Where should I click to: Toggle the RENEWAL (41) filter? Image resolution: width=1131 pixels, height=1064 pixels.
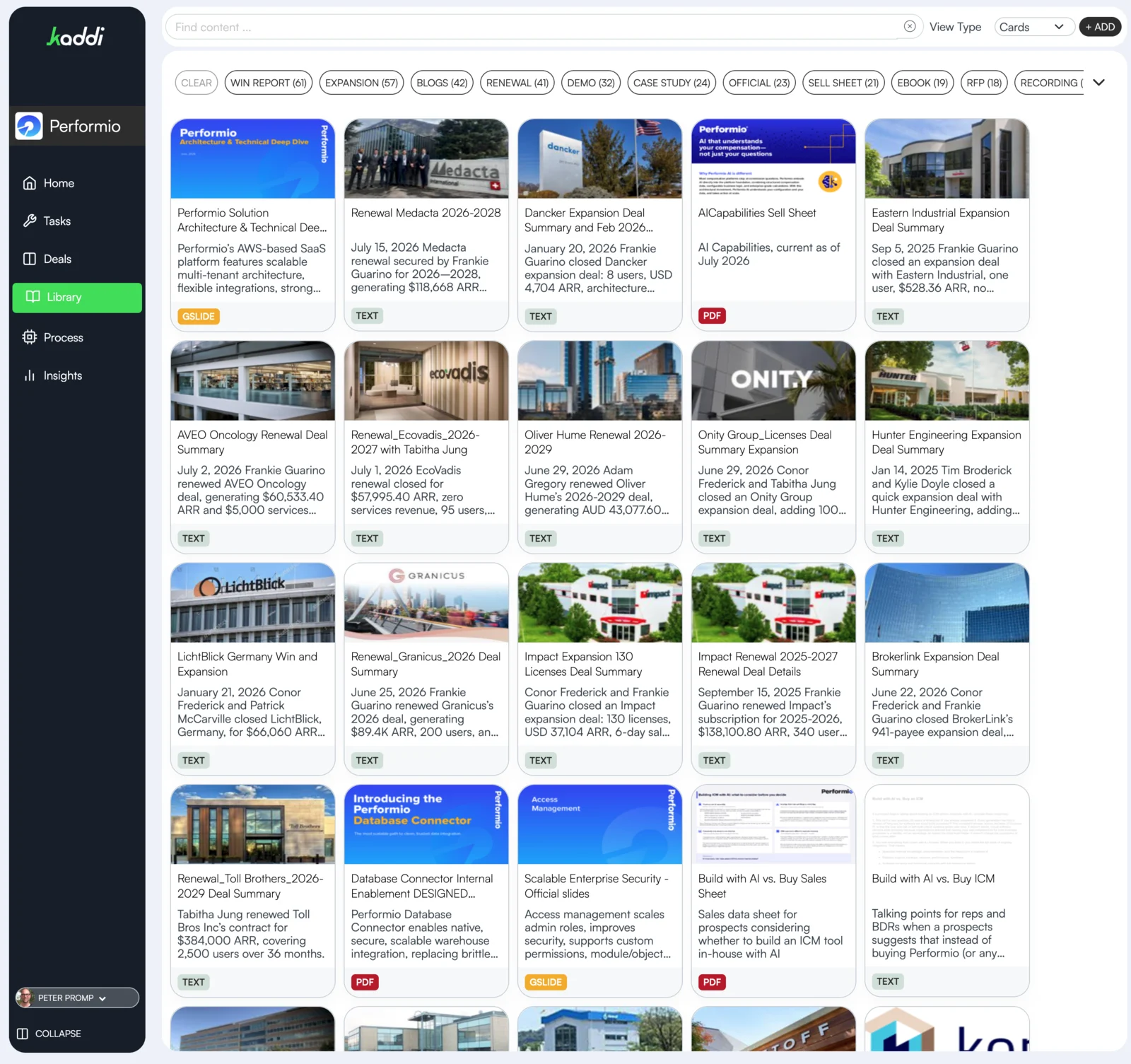(517, 83)
